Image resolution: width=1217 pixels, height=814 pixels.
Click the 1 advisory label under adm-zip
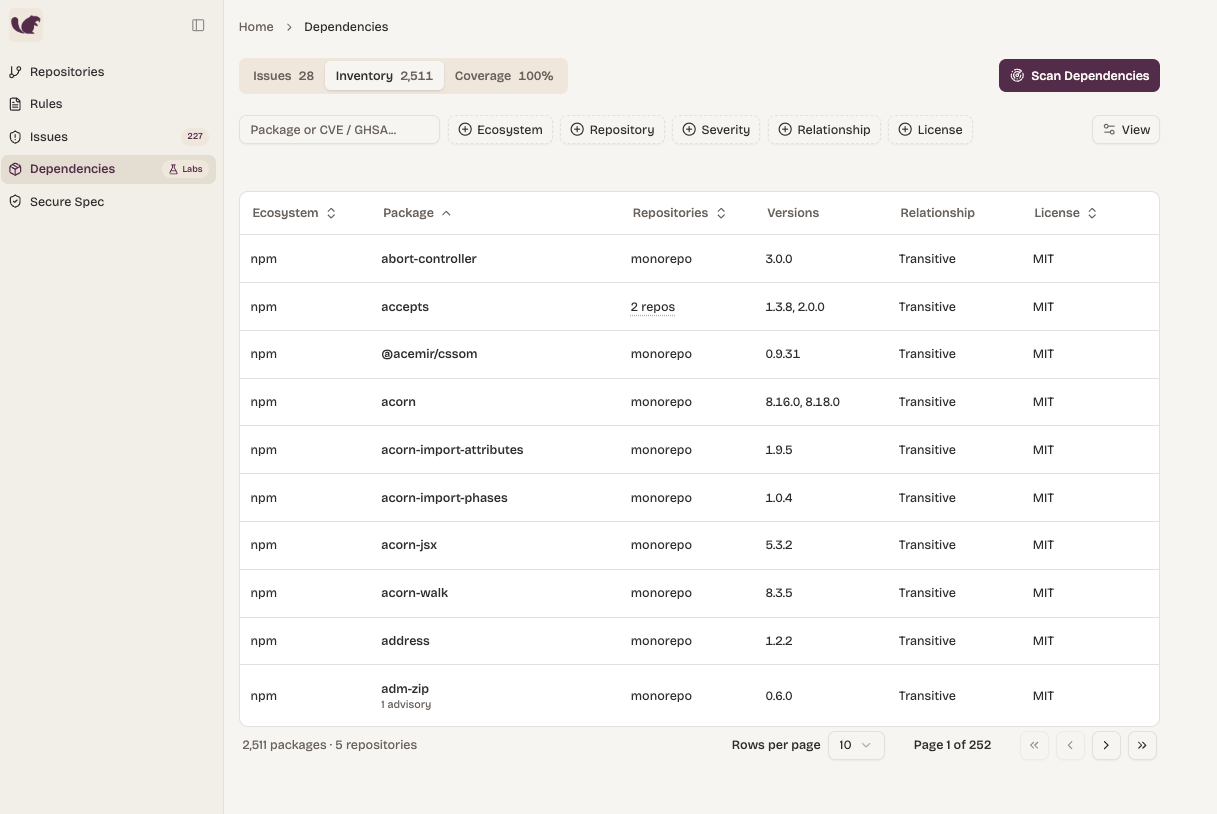pos(406,705)
